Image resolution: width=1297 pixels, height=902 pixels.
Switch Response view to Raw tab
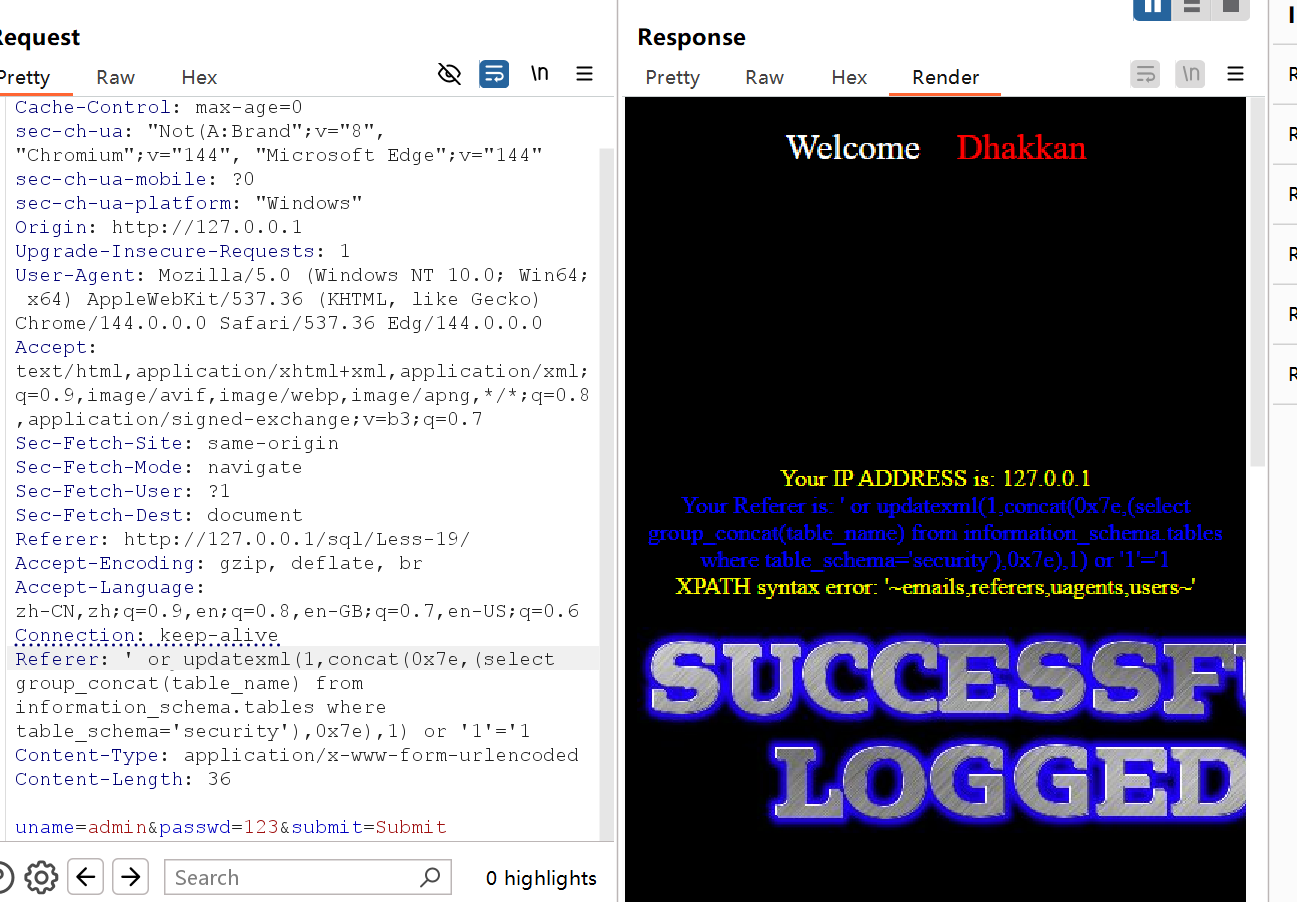coord(764,77)
